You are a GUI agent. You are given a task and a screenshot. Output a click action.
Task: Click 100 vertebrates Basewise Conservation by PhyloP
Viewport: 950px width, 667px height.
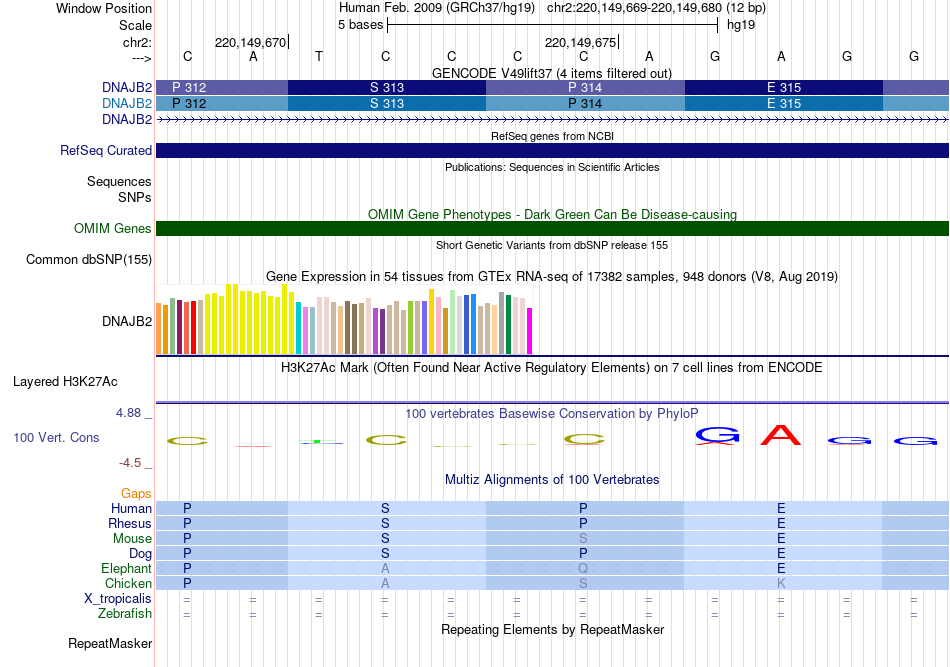click(552, 414)
